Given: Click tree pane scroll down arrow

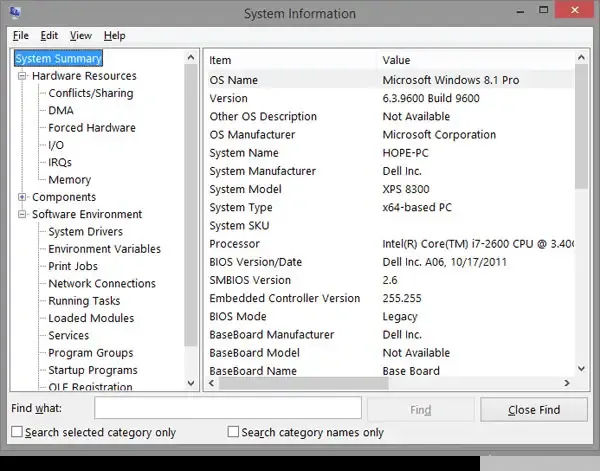Looking at the screenshot, I should point(191,383).
